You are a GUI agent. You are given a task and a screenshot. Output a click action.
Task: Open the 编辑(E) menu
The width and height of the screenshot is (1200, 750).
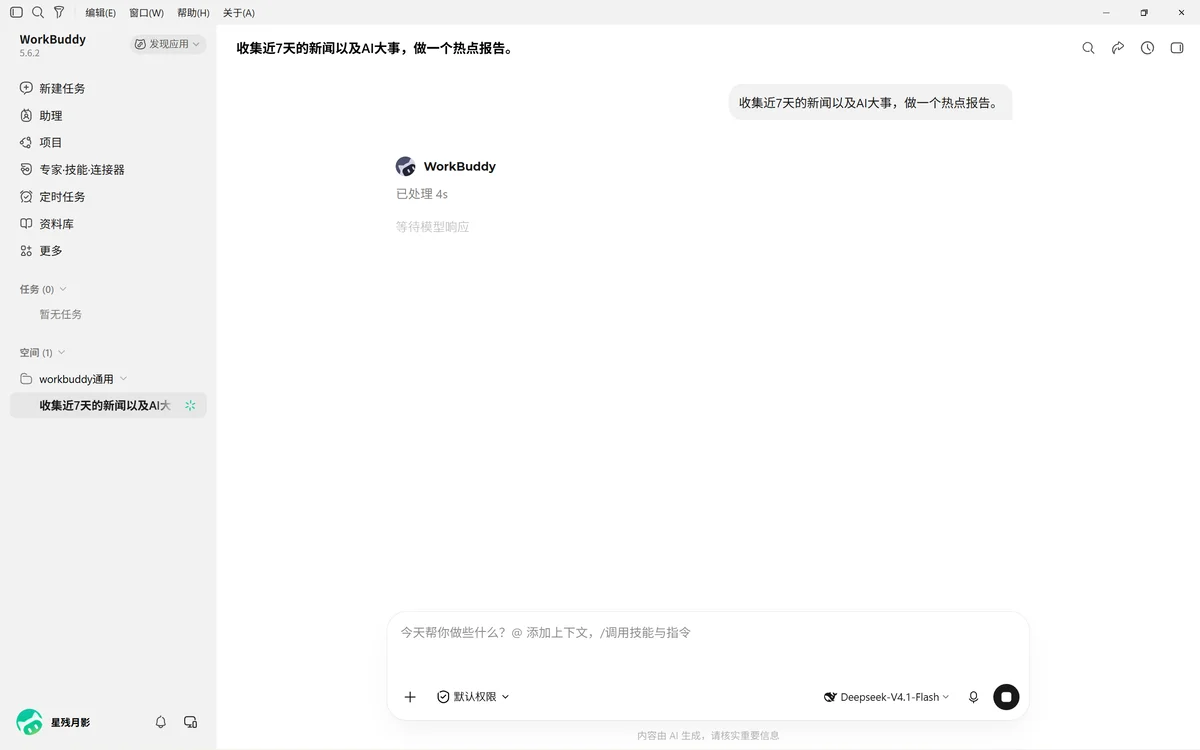100,13
